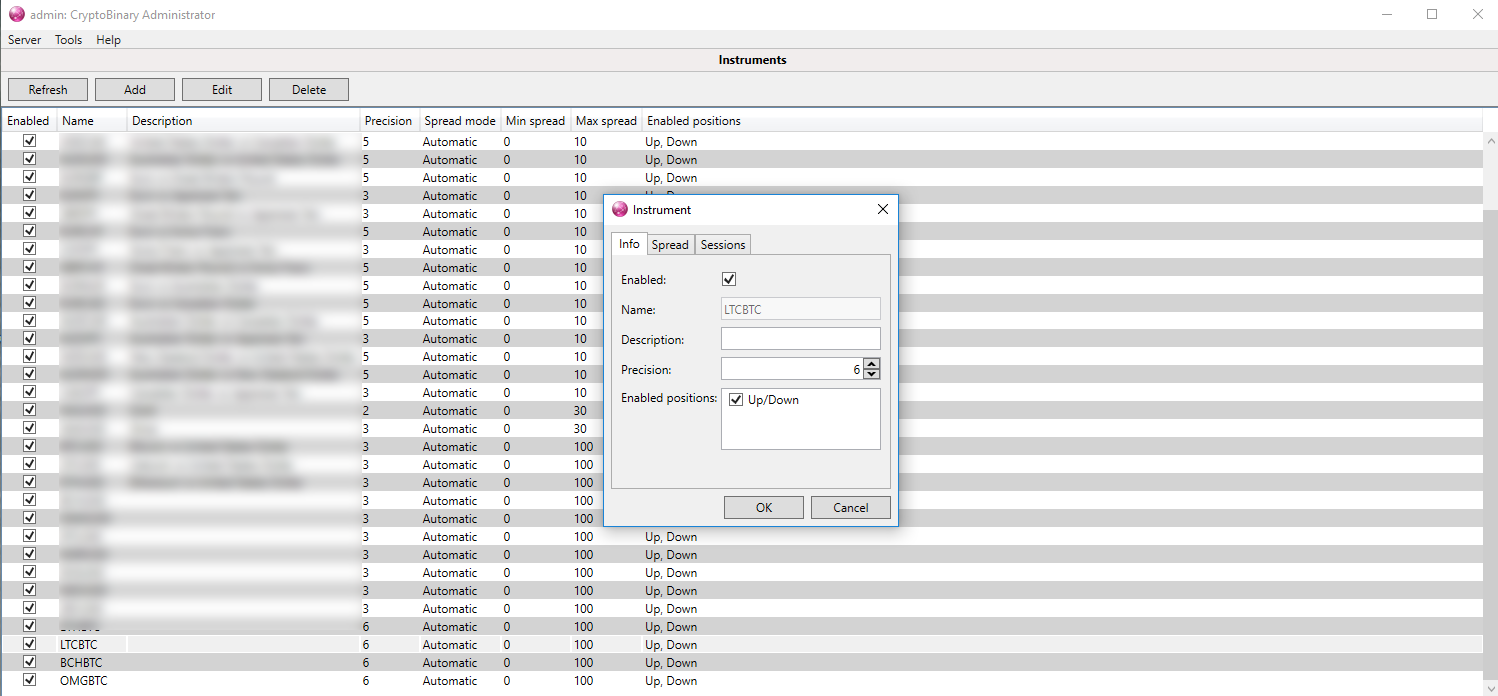The width and height of the screenshot is (1498, 696).
Task: Decrease Precision with the down arrow
Action: pos(872,374)
